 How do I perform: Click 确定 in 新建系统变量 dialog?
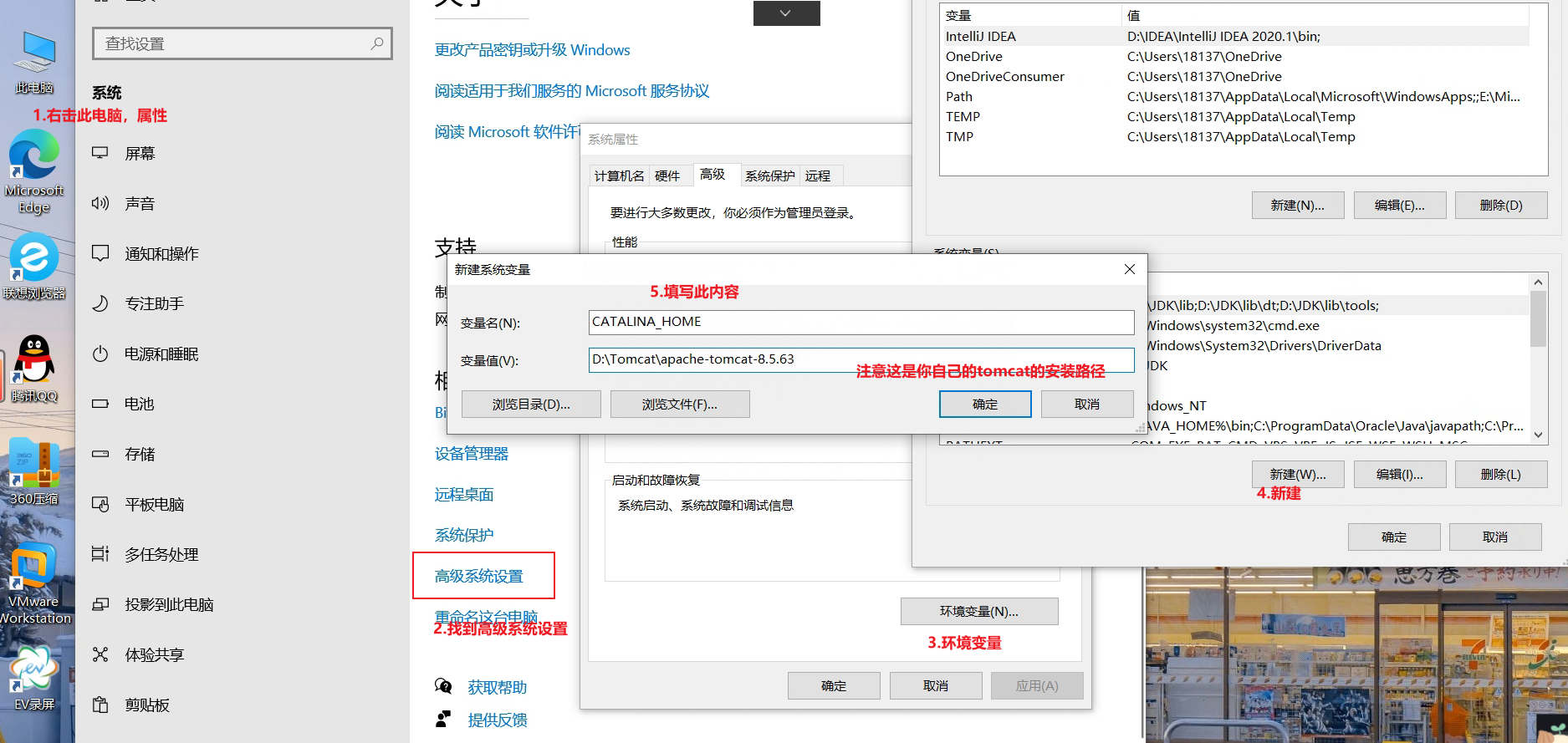click(985, 405)
